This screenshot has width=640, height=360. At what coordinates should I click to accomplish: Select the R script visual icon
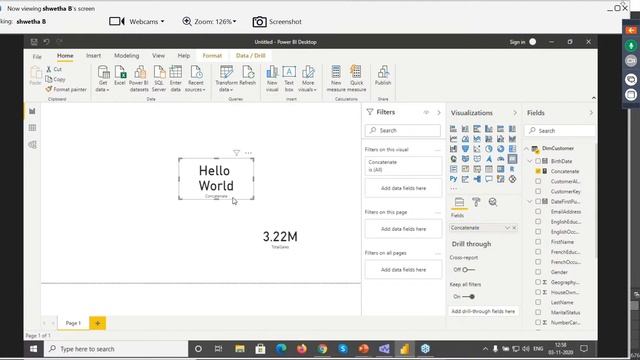(x=512, y=169)
